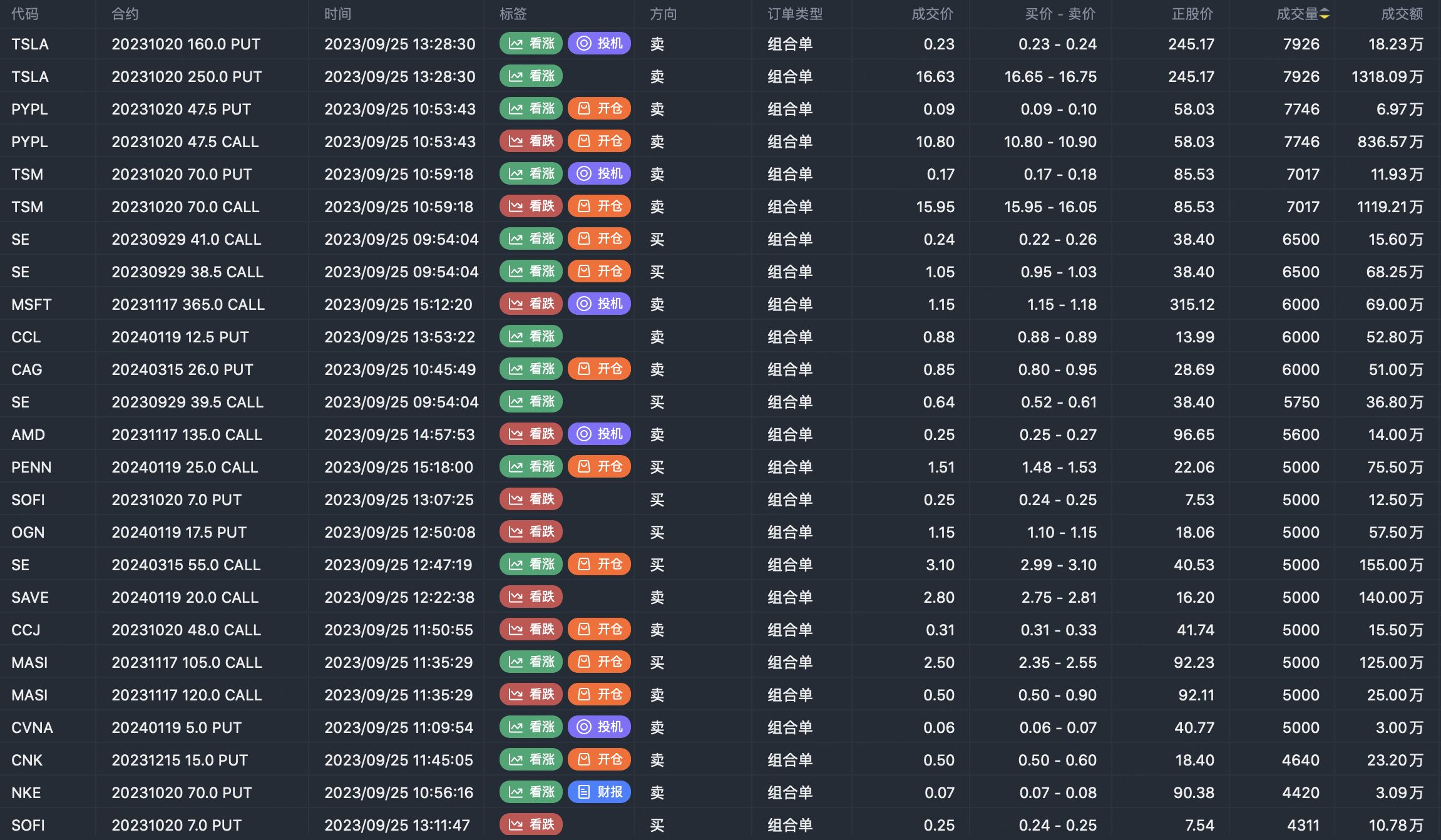The height and width of the screenshot is (840, 1441).
Task: Select 买 direction in PENN row
Action: click(x=657, y=467)
